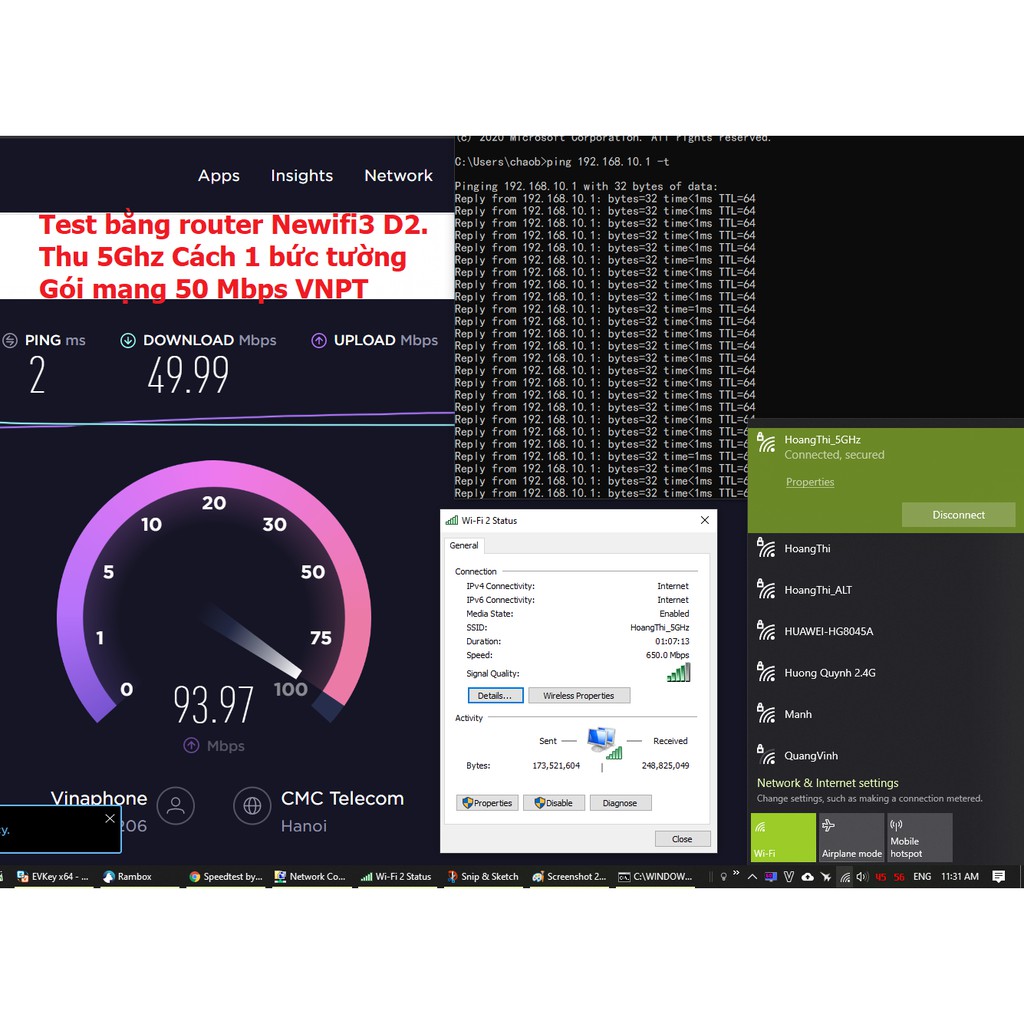This screenshot has height=1024, width=1024.
Task: Turn off the Wi-Fi tile
Action: pyautogui.click(x=783, y=837)
